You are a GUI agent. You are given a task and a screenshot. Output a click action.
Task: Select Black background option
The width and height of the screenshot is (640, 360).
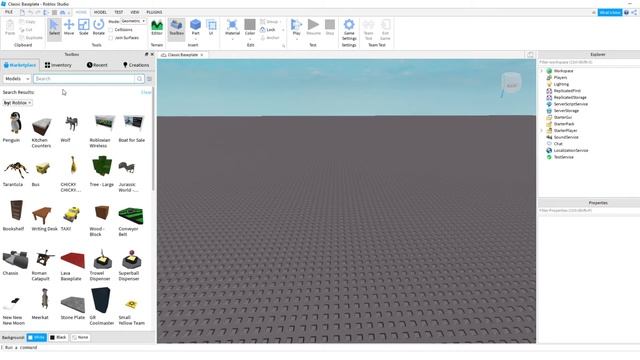tap(58, 338)
